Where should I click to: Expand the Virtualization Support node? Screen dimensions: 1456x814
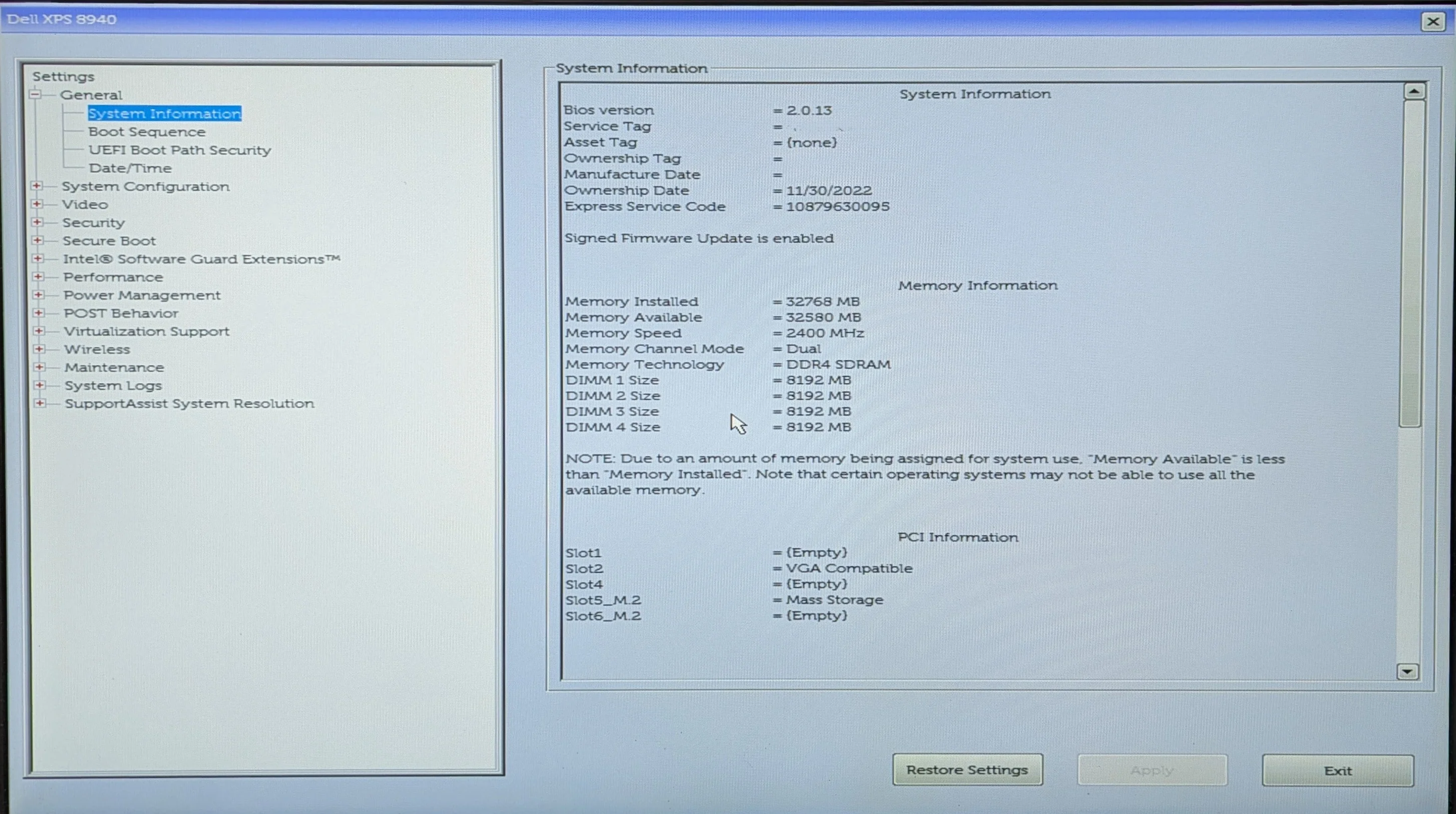click(x=39, y=331)
